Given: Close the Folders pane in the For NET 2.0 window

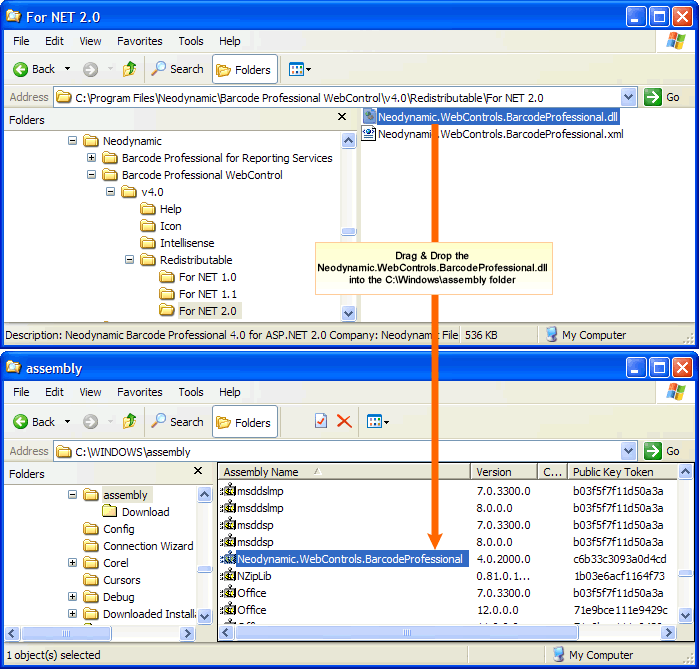Looking at the screenshot, I should tap(342, 117).
